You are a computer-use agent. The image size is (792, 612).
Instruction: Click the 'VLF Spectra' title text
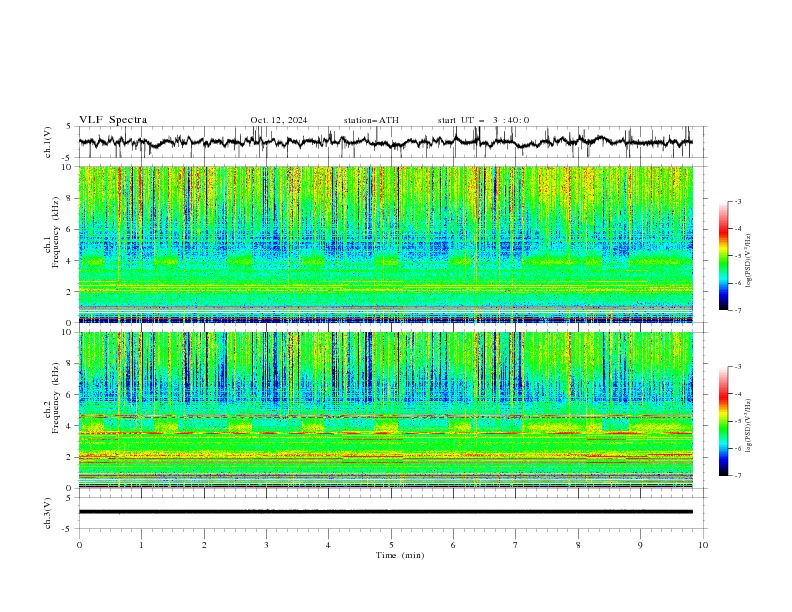coord(113,120)
